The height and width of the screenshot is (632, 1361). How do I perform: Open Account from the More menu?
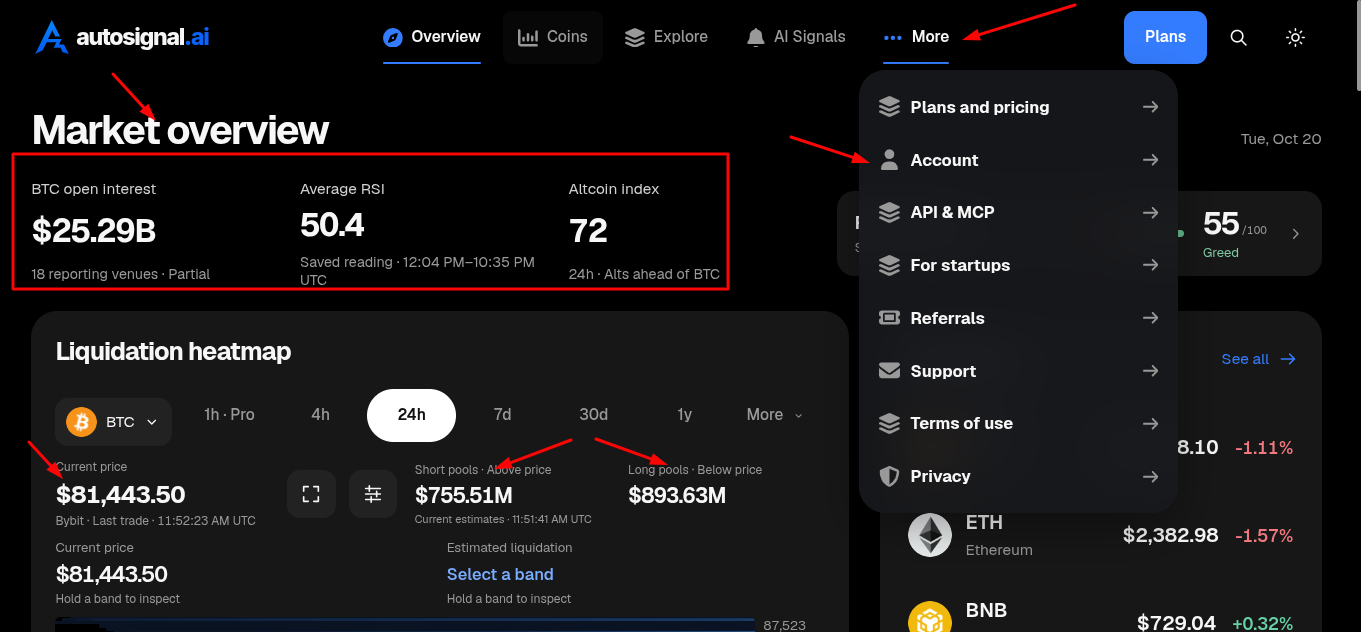[x=1018, y=160]
